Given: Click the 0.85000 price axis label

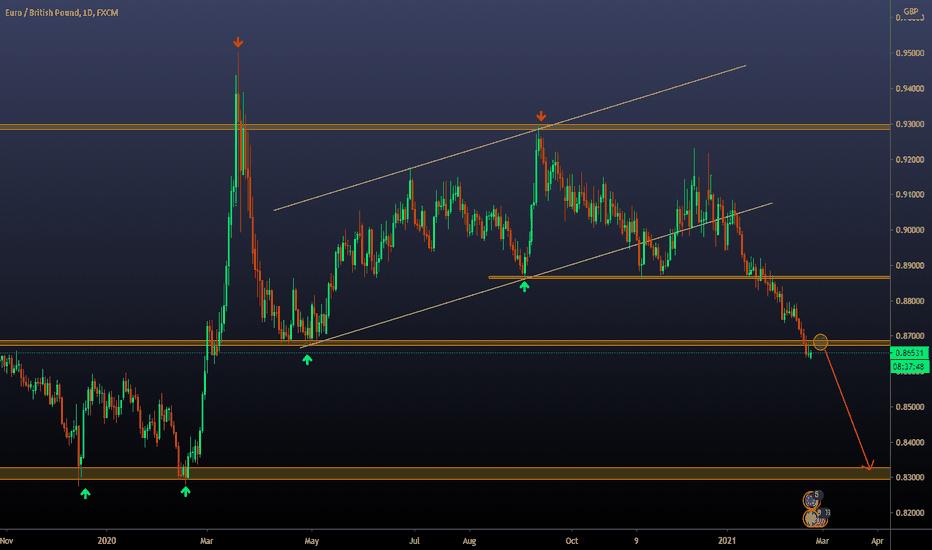Looking at the screenshot, I should pos(910,407).
